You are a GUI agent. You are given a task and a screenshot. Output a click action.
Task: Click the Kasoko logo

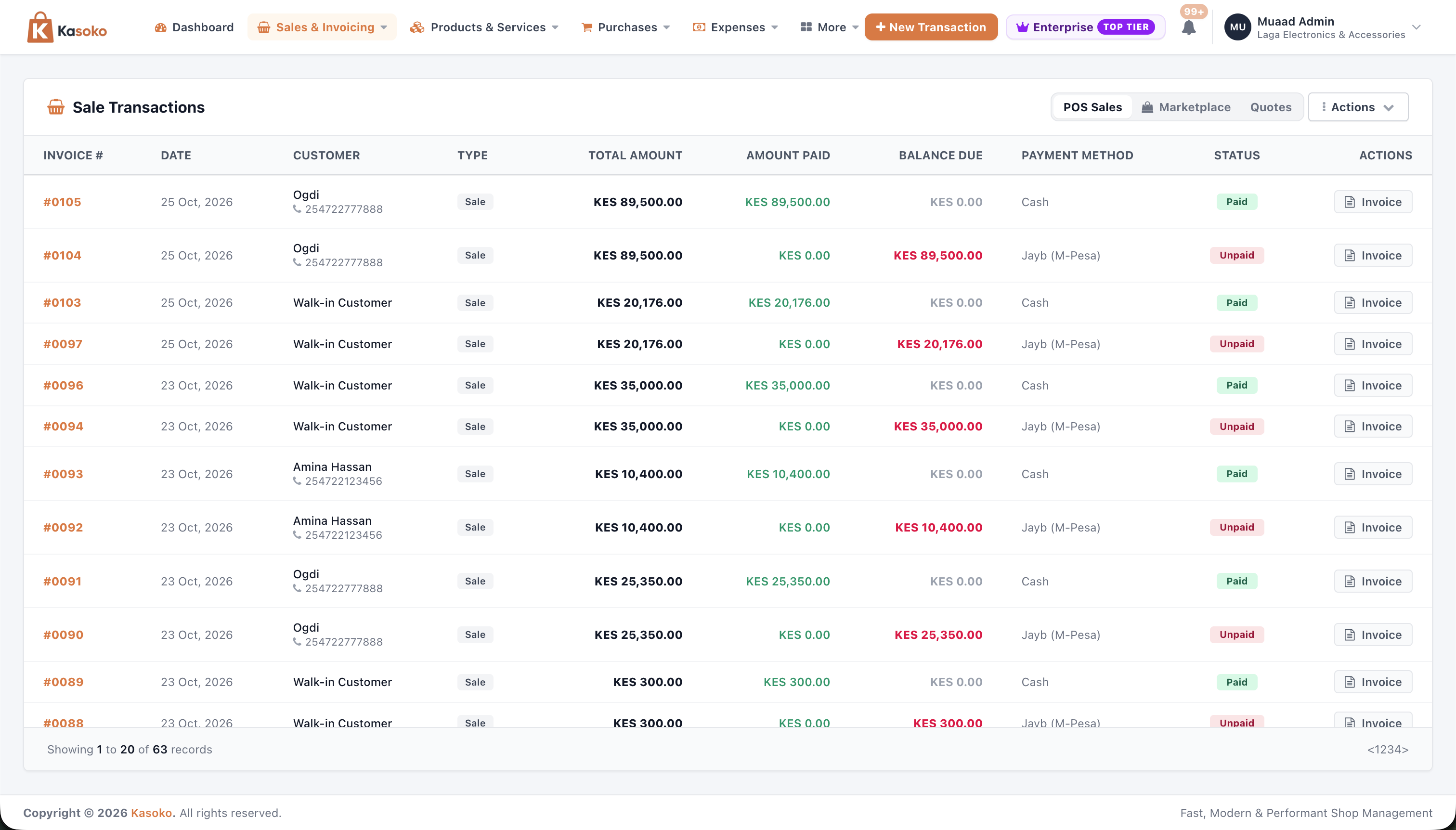click(x=67, y=27)
